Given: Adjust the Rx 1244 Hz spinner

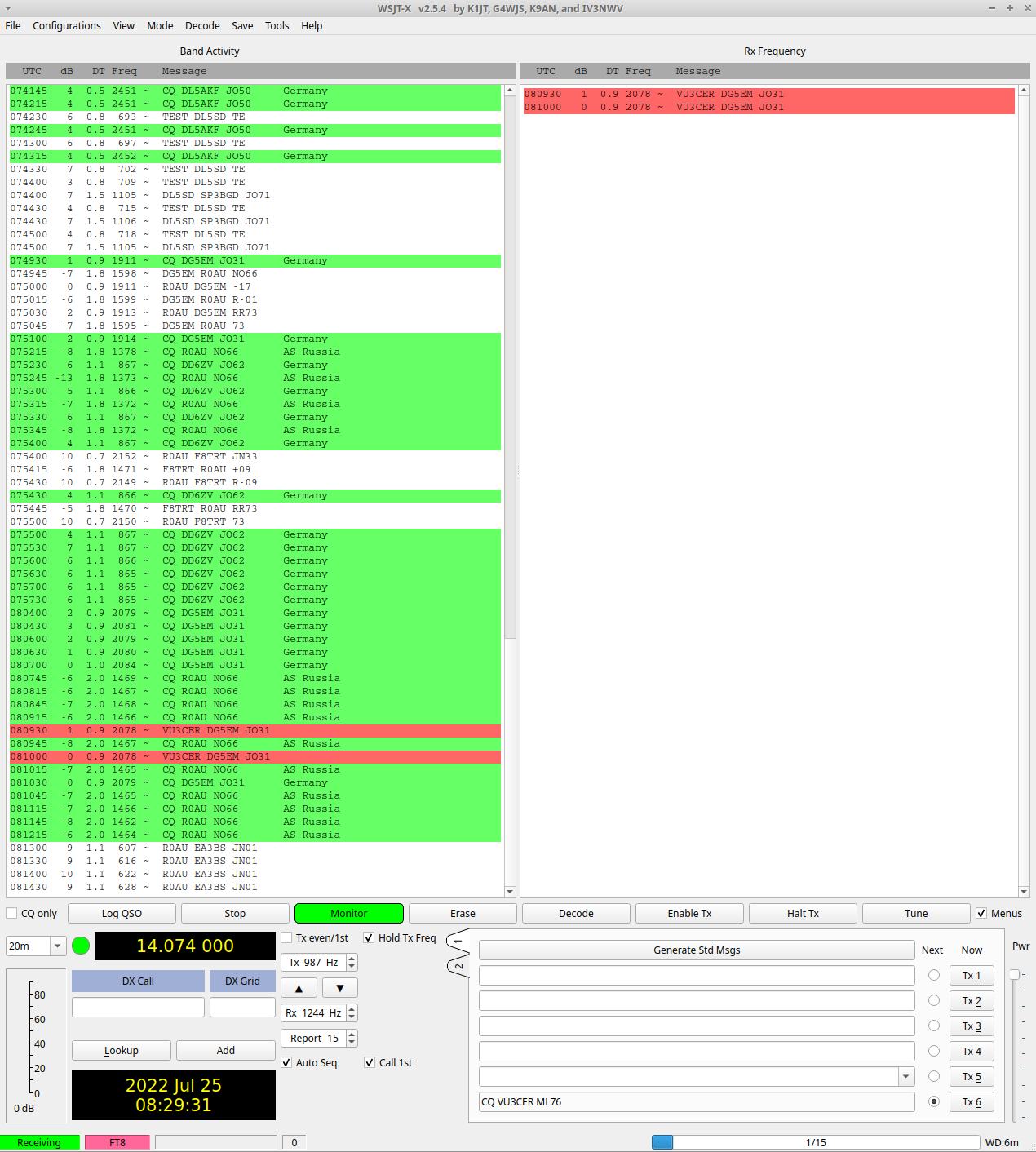Looking at the screenshot, I should (x=319, y=1013).
